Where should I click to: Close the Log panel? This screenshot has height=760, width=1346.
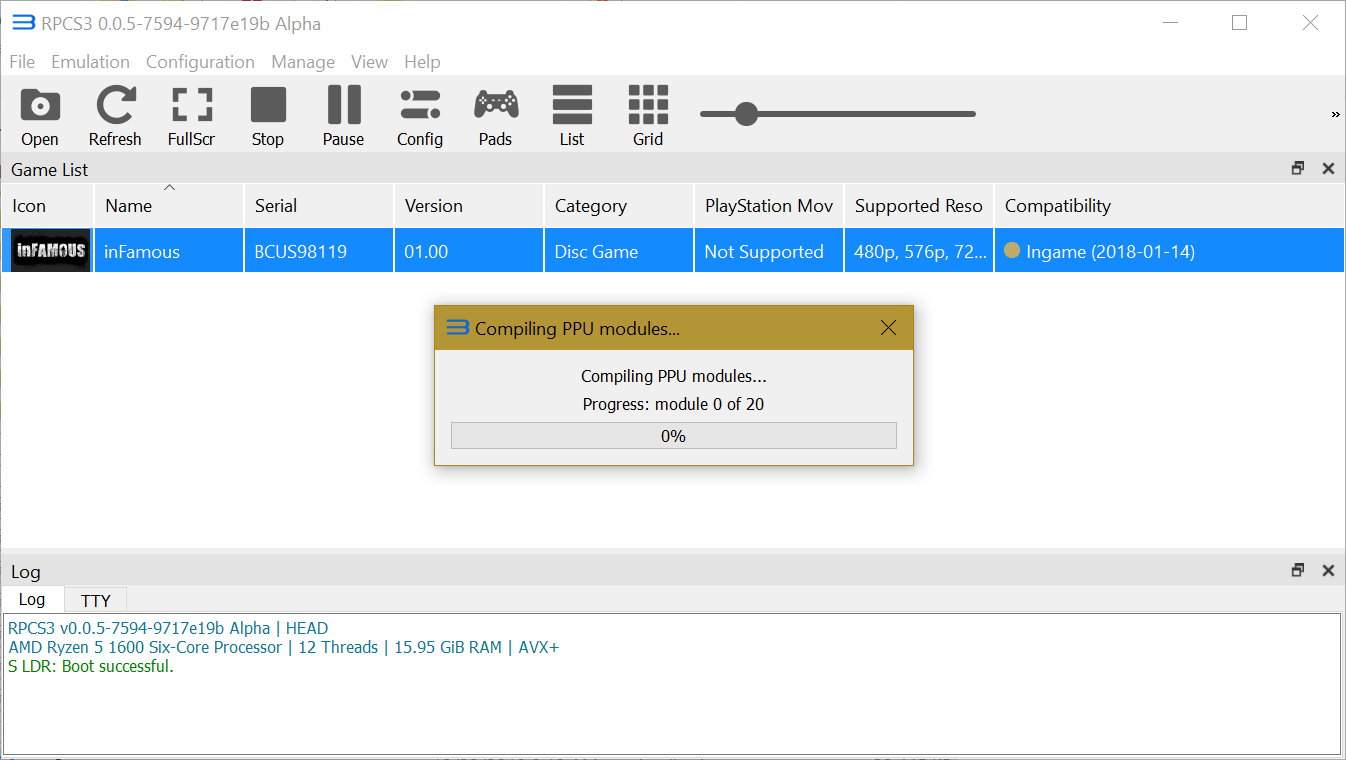1328,571
